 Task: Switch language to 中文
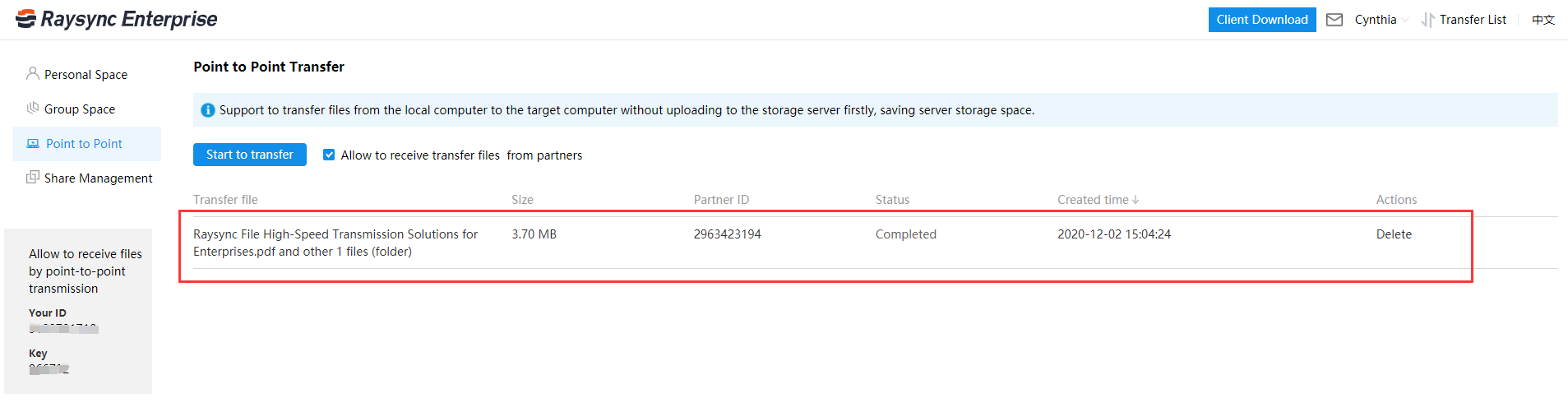[x=1543, y=20]
